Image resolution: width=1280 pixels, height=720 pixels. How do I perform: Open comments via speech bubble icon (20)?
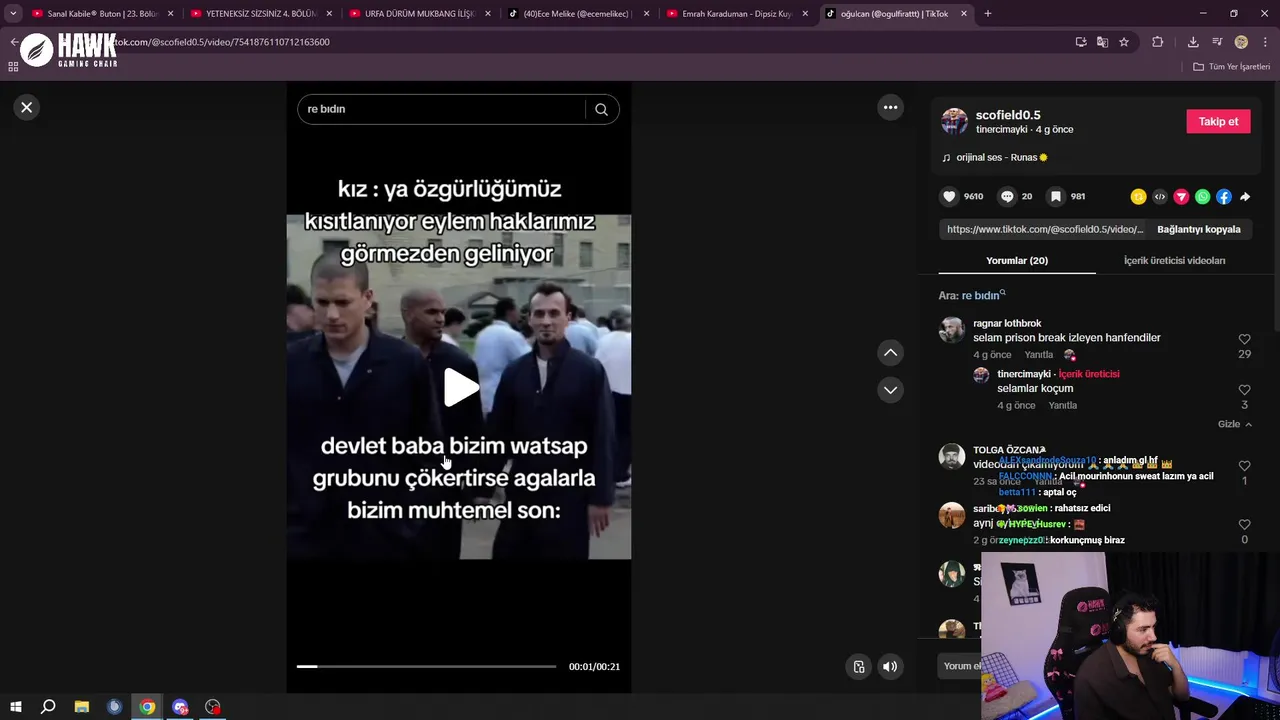1007,196
